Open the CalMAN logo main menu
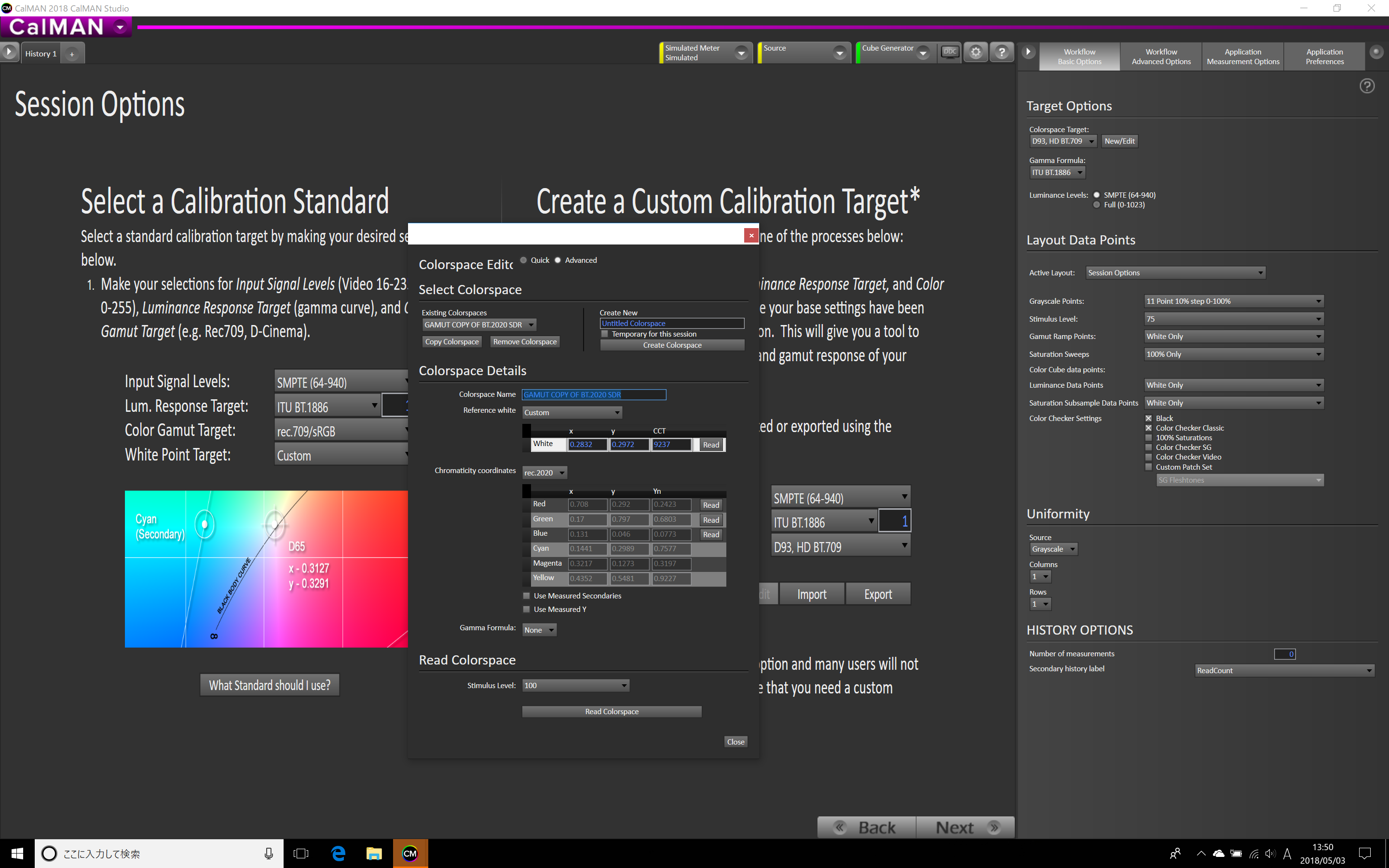1389x868 pixels. click(66, 27)
